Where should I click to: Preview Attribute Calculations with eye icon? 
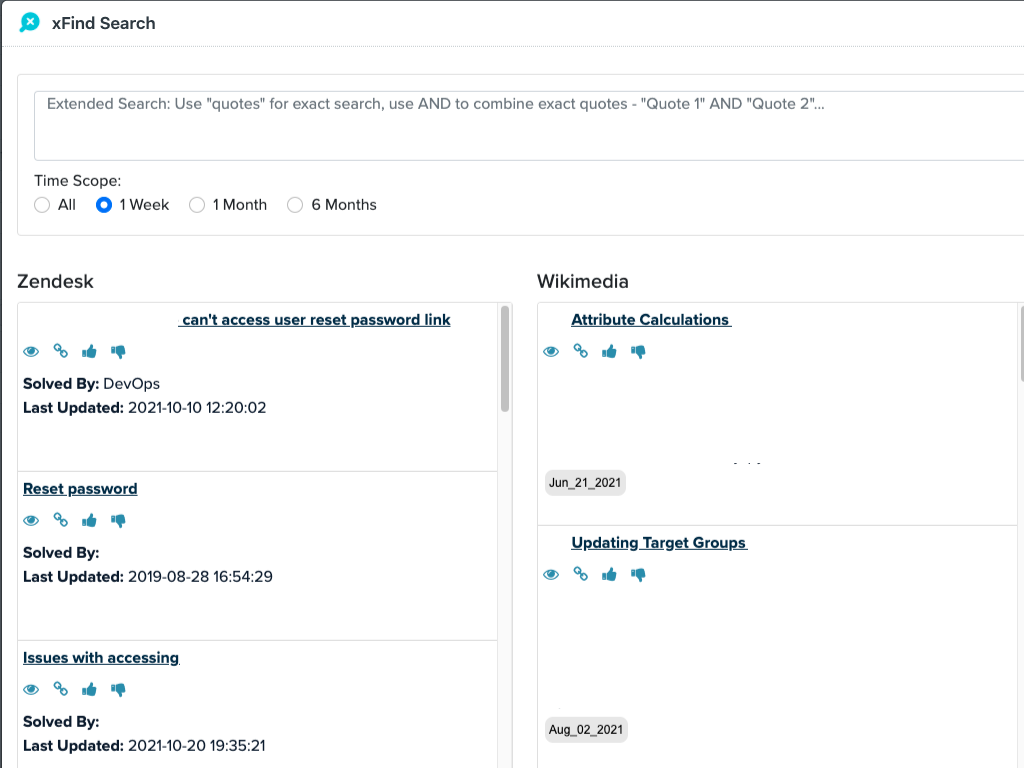pos(551,352)
